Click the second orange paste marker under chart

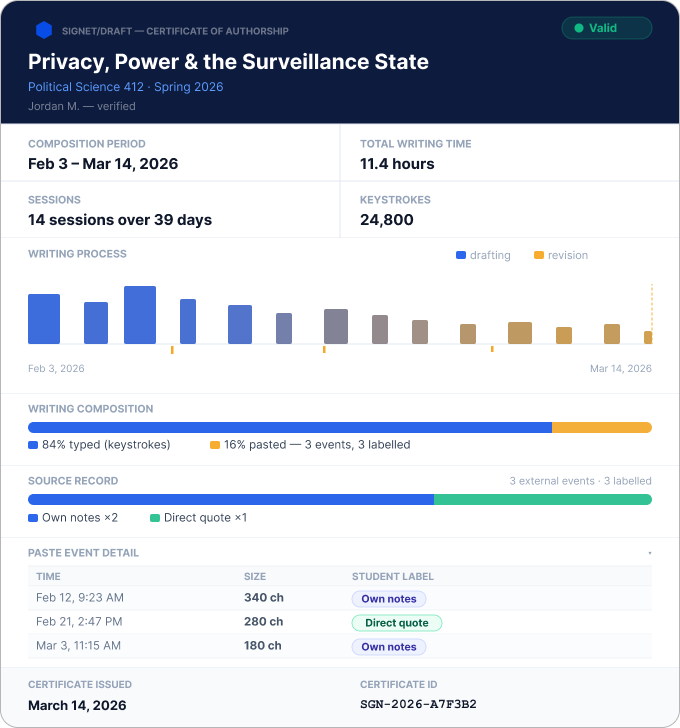coord(324,349)
